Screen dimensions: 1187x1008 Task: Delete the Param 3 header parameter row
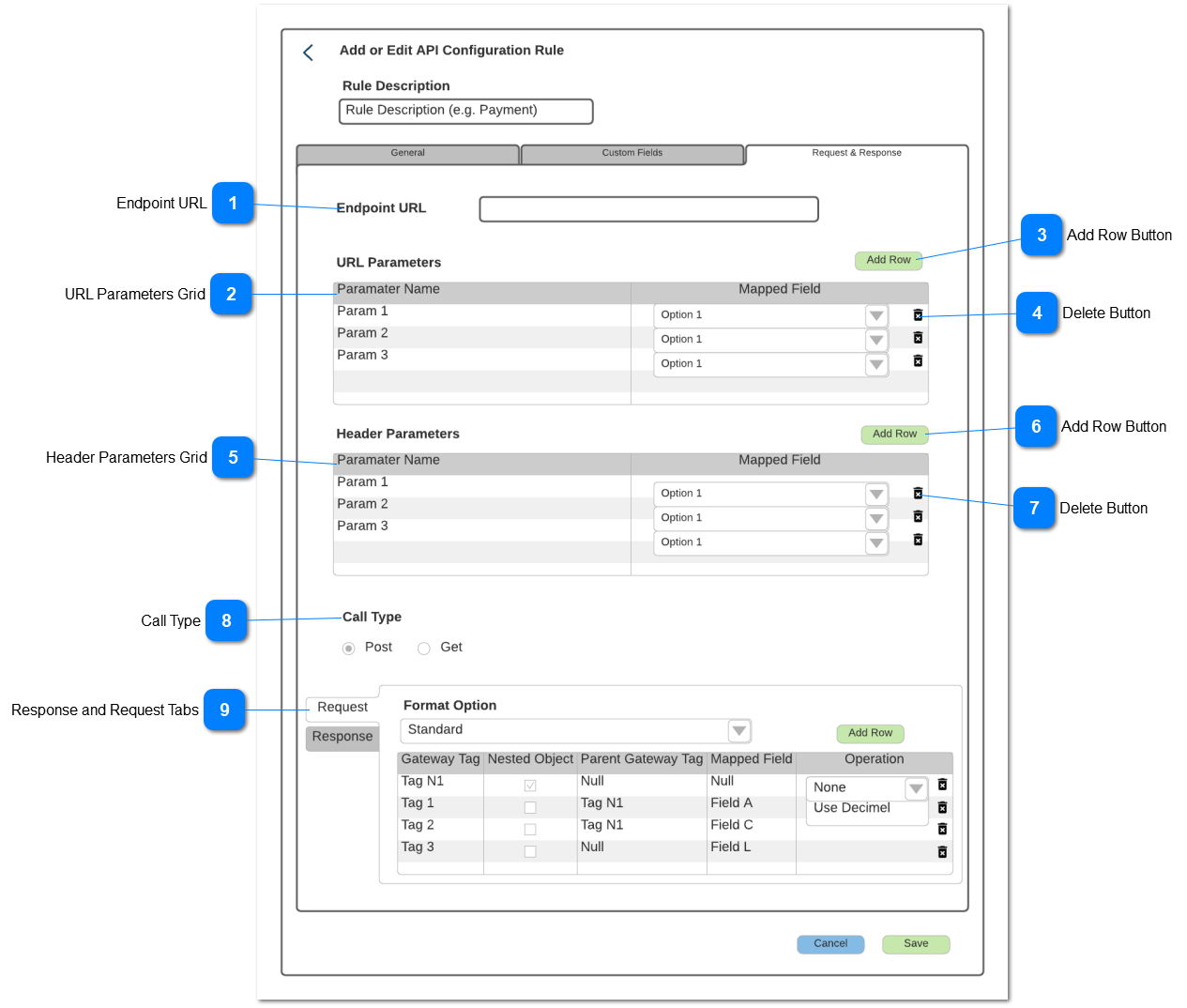pyautogui.click(x=918, y=541)
